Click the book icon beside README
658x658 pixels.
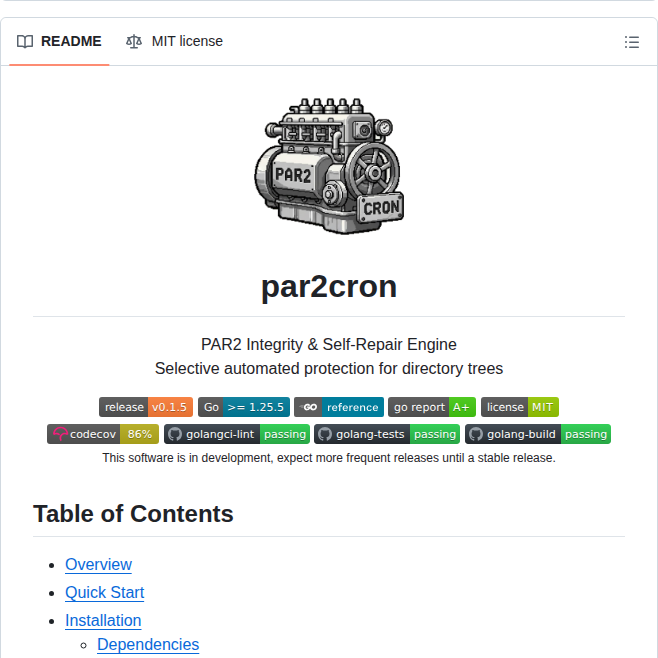[25, 42]
